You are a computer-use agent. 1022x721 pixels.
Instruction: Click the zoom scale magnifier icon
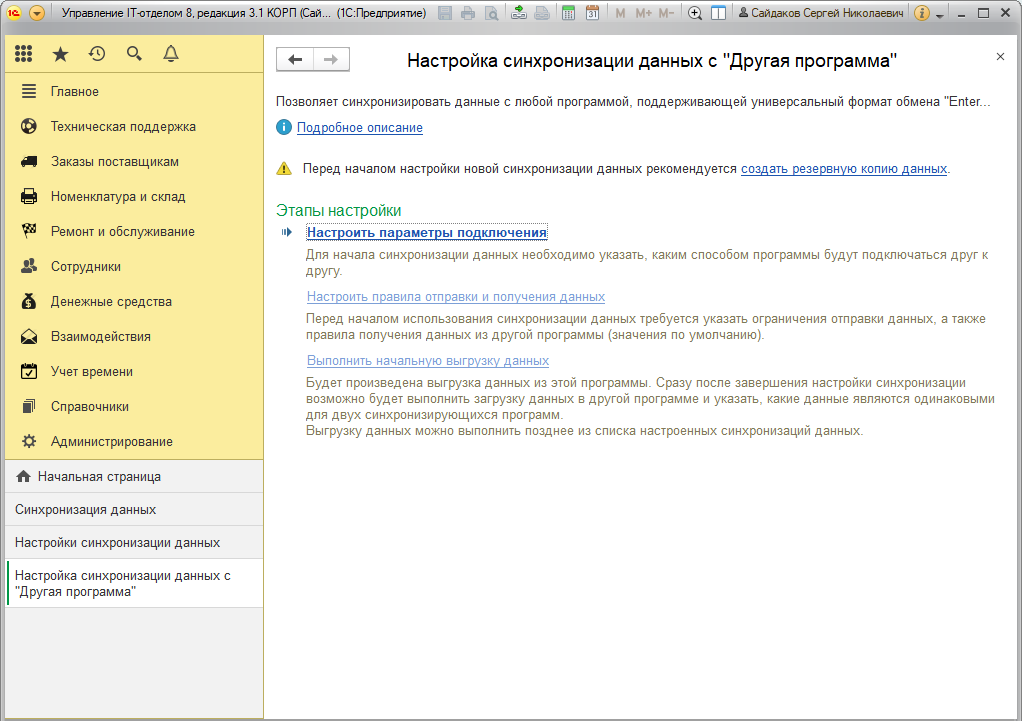[x=695, y=13]
